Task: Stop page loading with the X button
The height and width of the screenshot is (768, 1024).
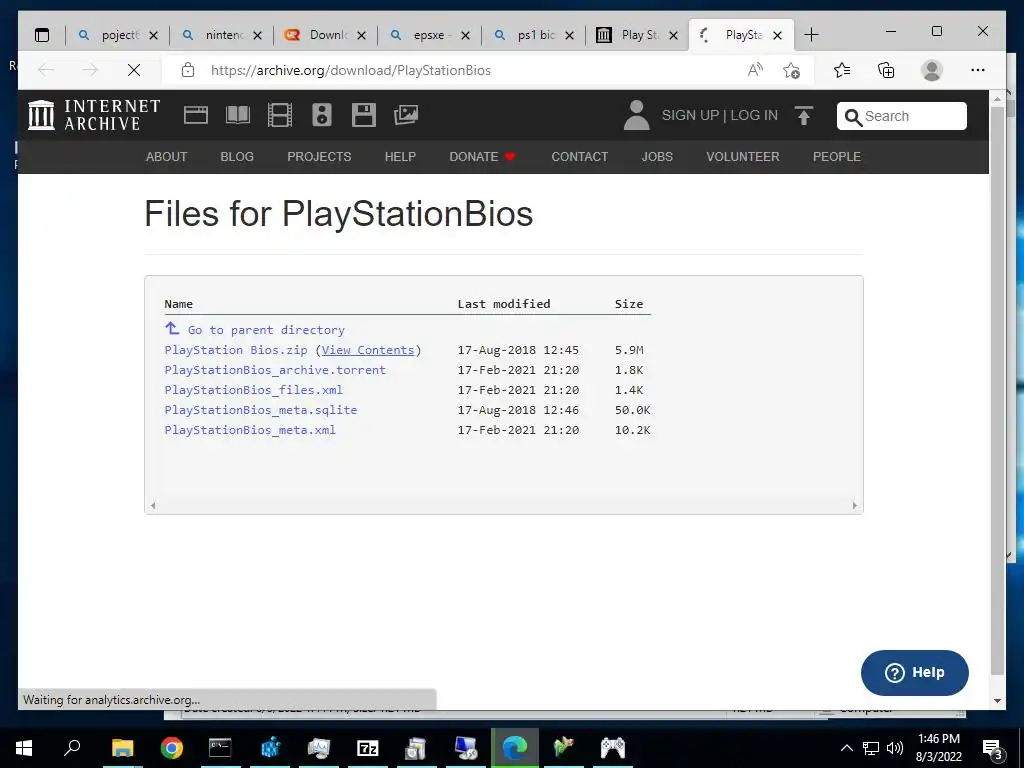Action: point(134,70)
